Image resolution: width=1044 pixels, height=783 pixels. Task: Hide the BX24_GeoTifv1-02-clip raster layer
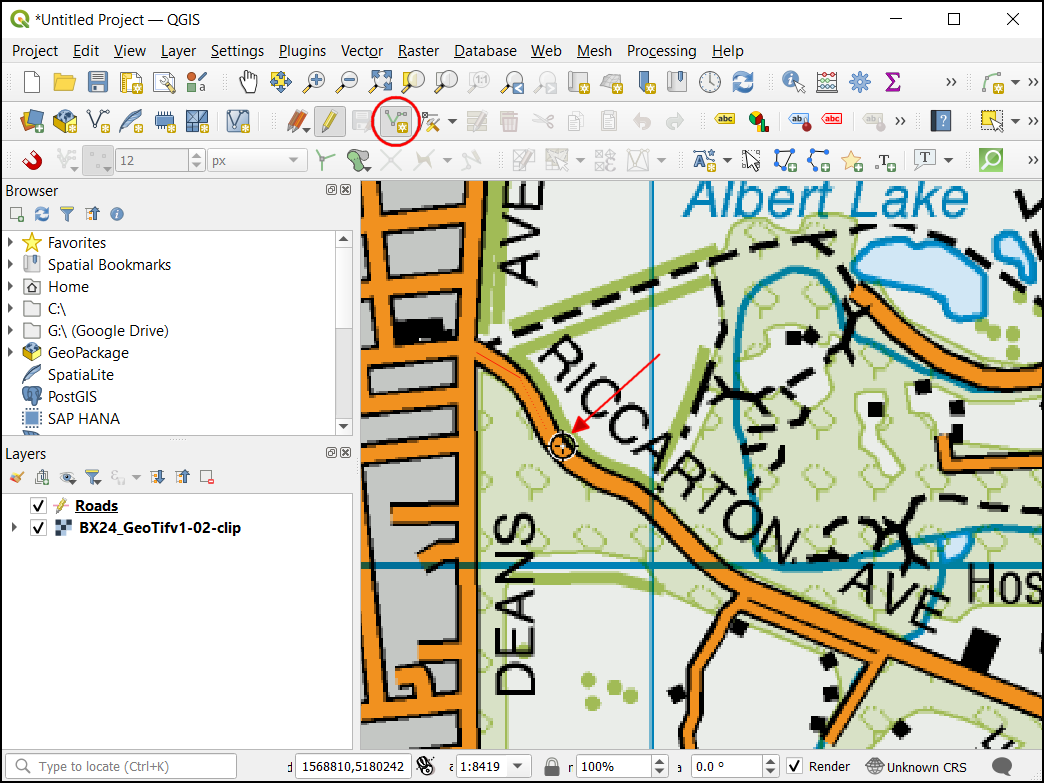(39, 528)
